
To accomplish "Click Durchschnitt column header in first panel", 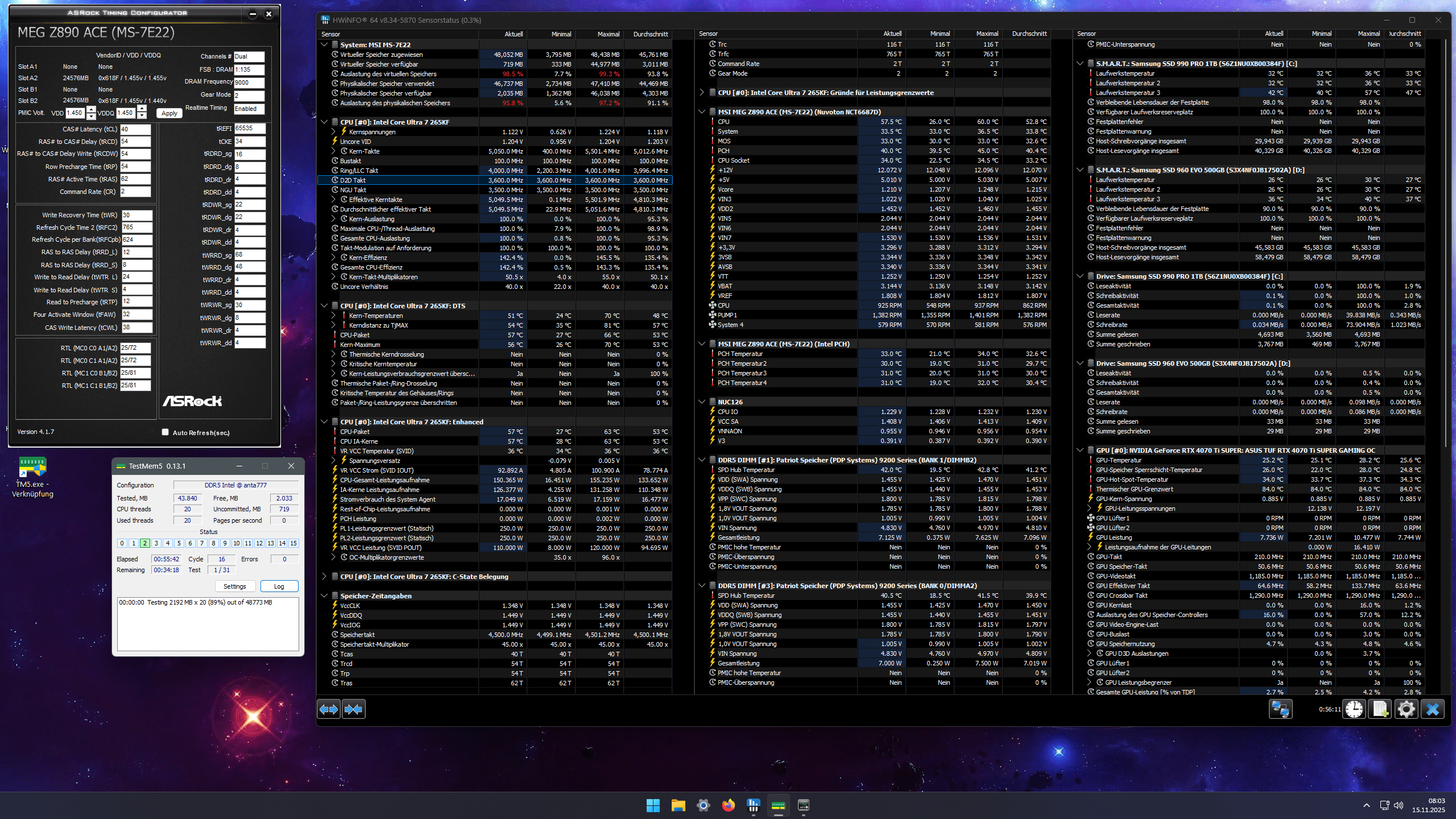I will (x=650, y=34).
